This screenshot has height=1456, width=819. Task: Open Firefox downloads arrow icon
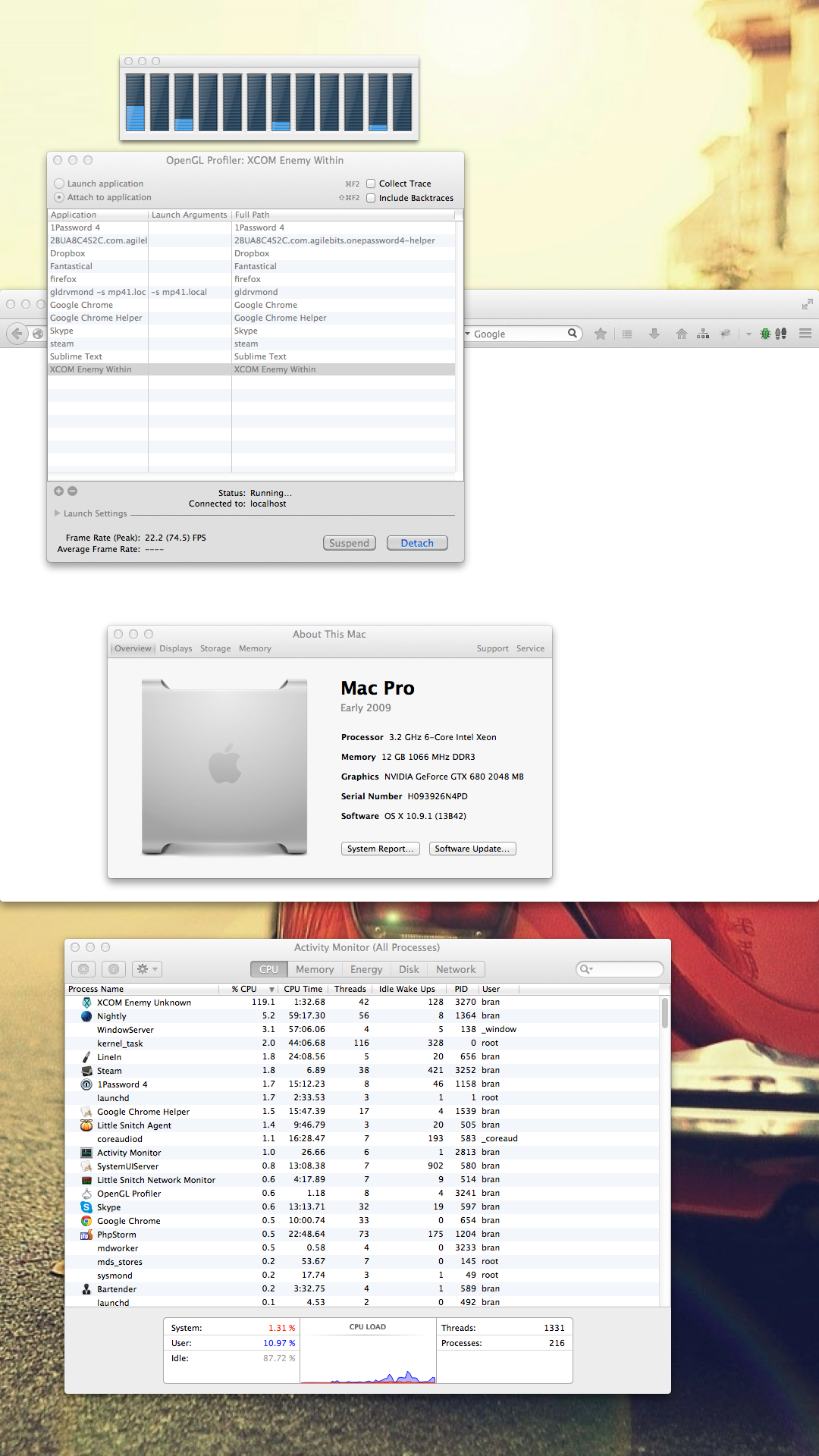point(654,334)
